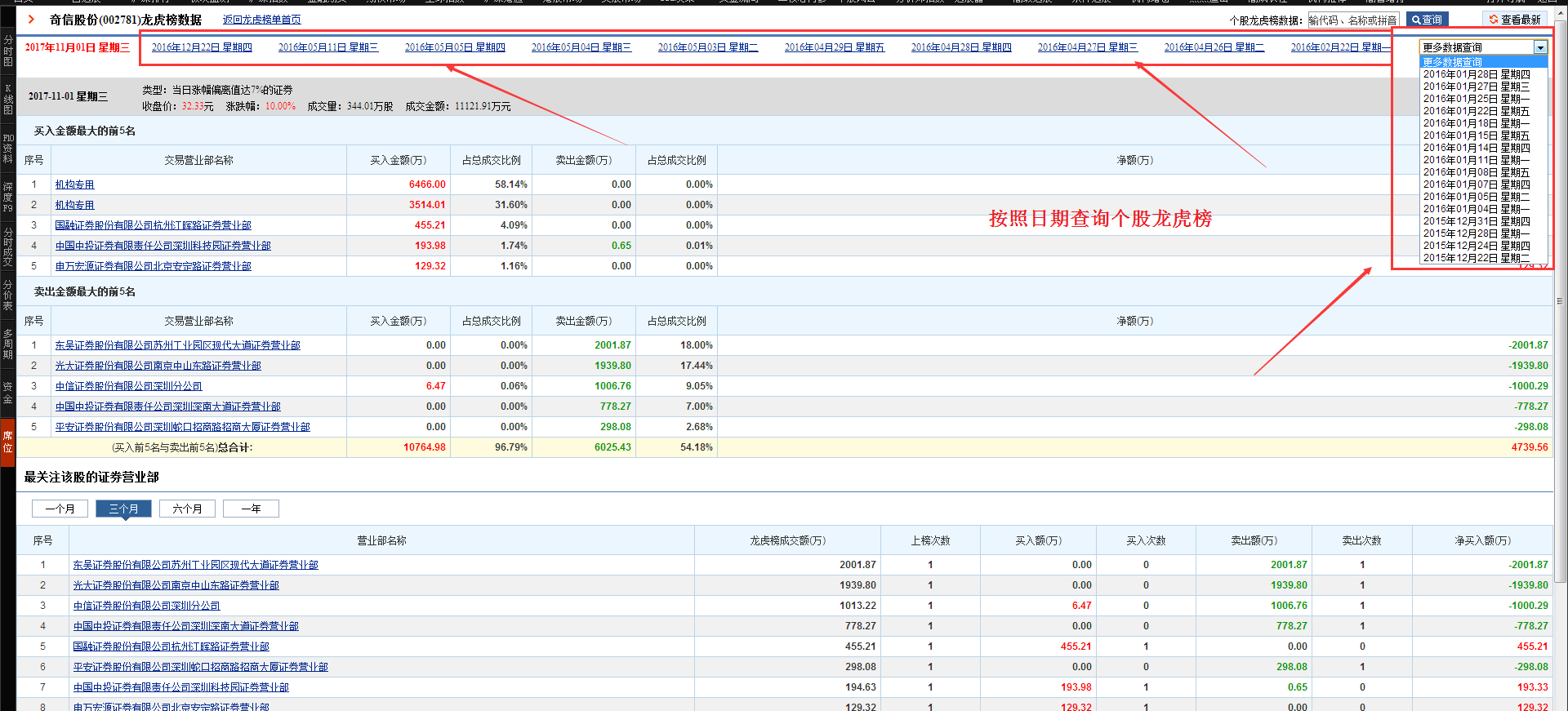Switch ranking period to 三个月
The width and height of the screenshot is (1568, 711).
click(123, 509)
